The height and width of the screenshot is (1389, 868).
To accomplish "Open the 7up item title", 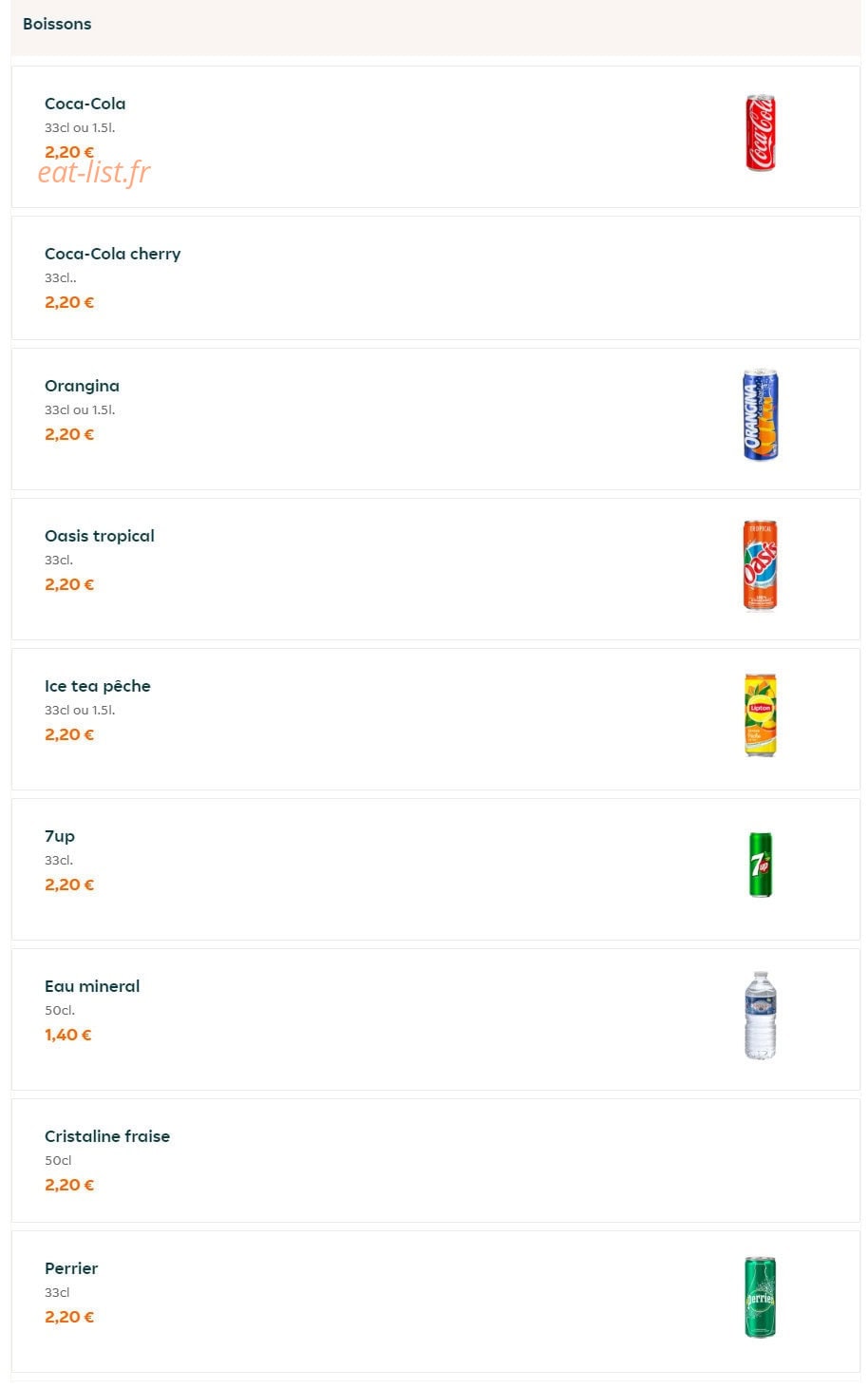I will tap(60, 836).
